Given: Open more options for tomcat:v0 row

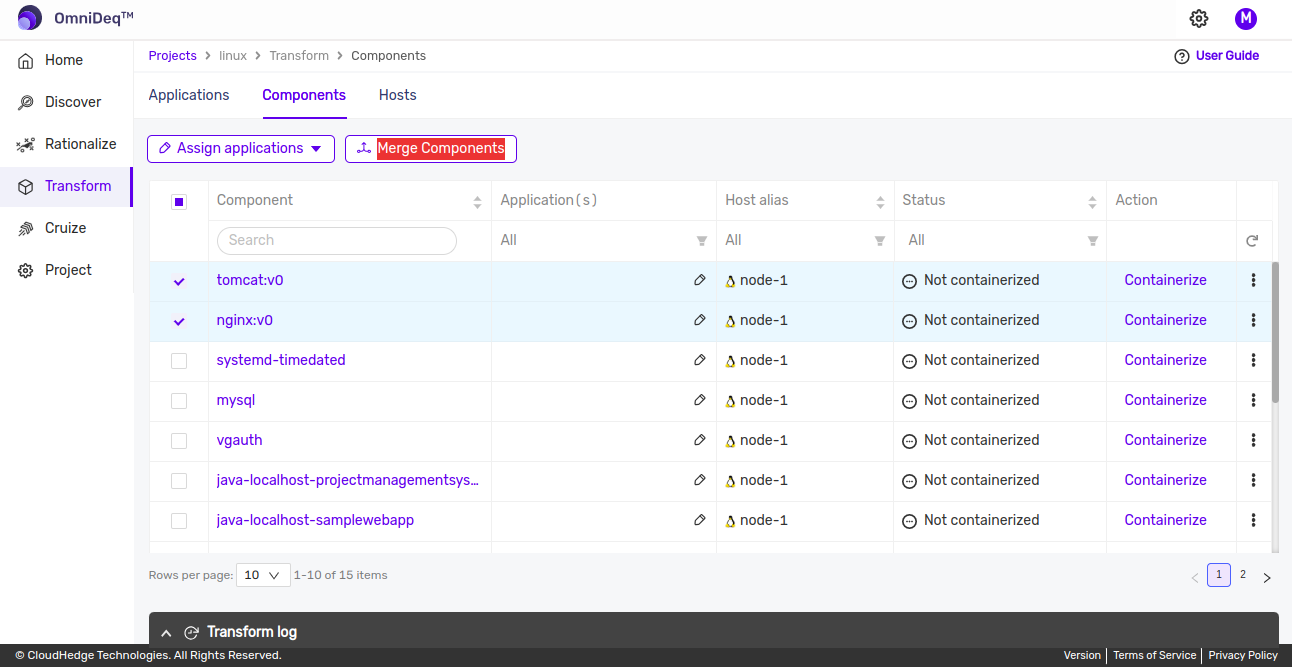Looking at the screenshot, I should click(1253, 280).
